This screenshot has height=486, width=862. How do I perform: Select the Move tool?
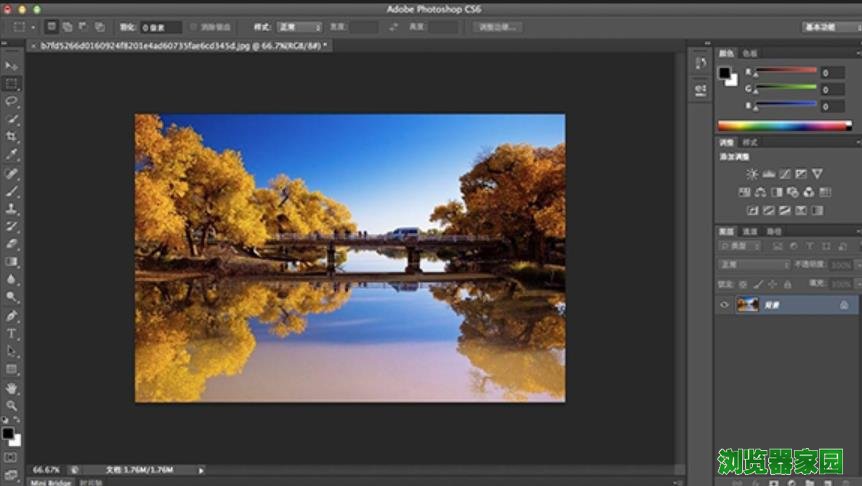[x=12, y=66]
